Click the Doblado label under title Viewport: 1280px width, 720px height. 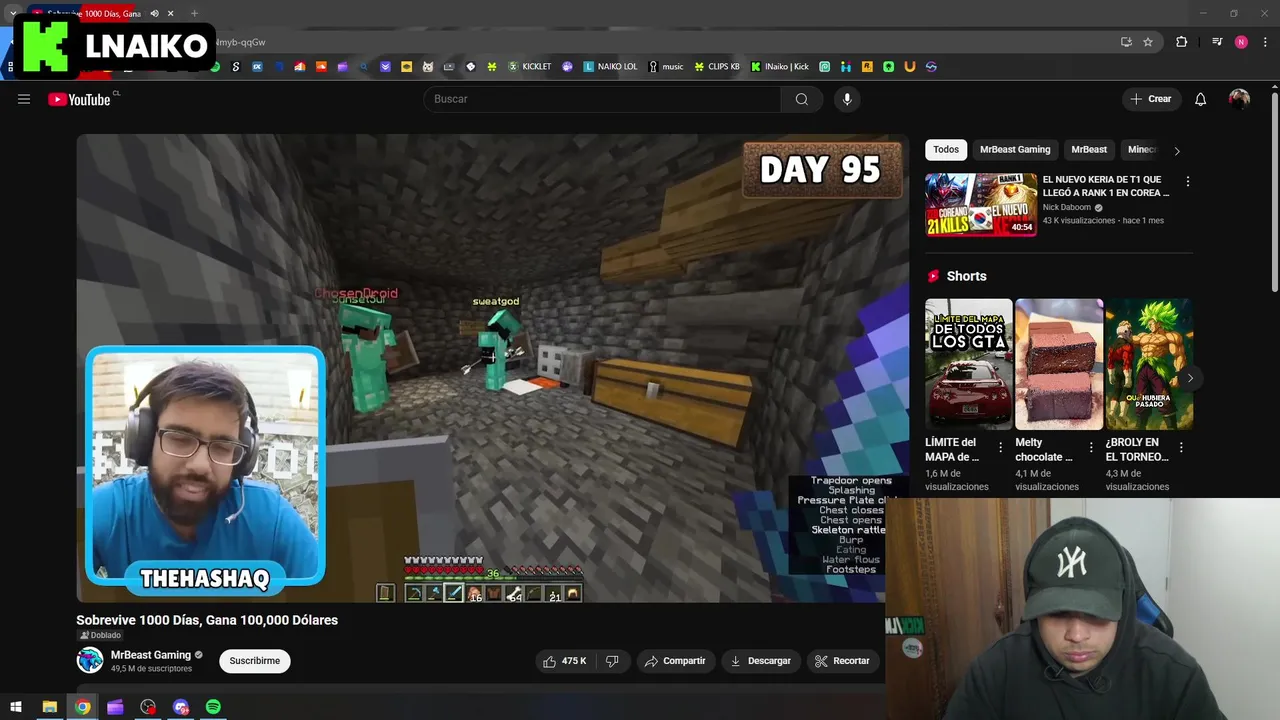click(101, 635)
